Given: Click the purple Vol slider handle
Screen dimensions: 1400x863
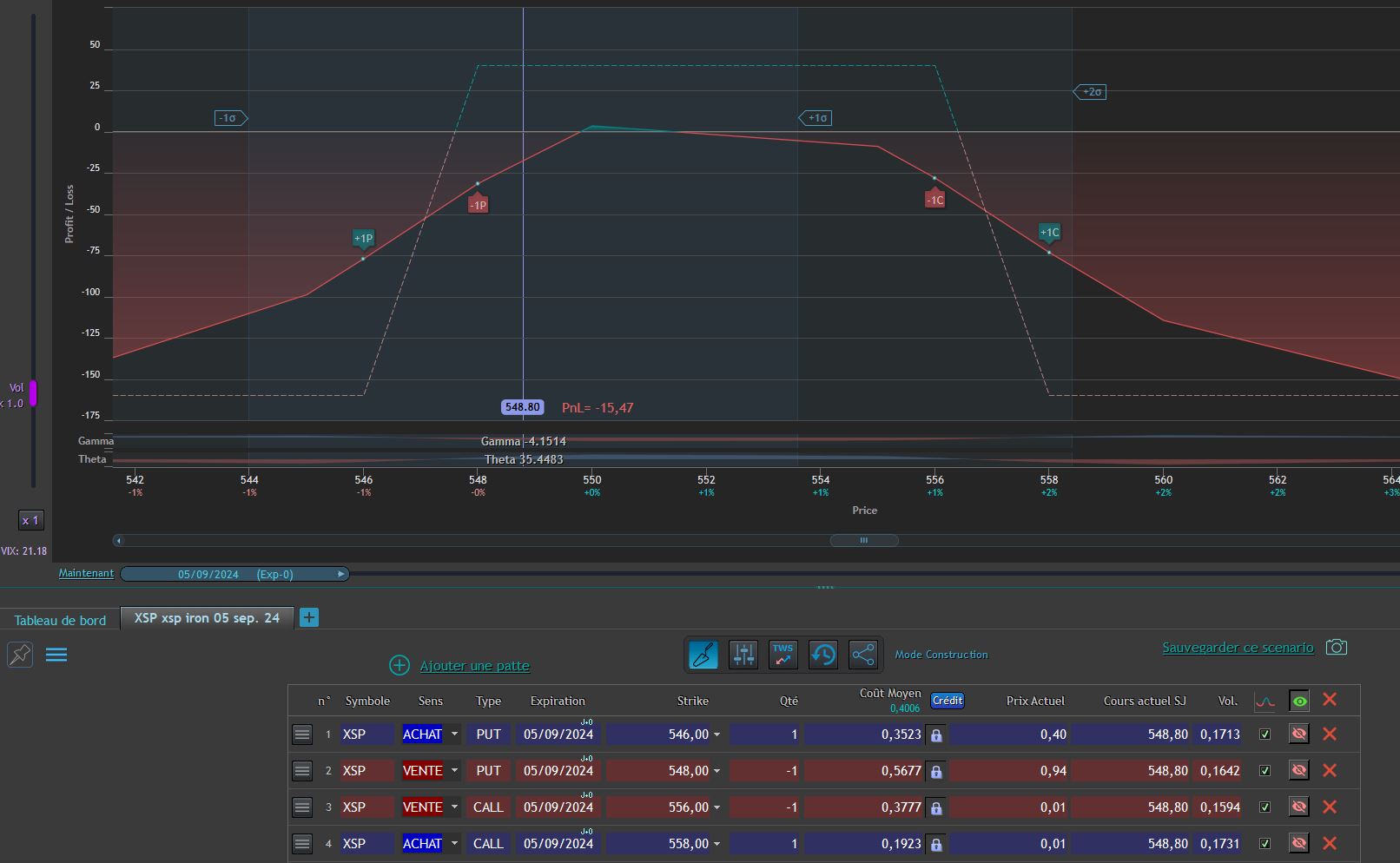Looking at the screenshot, I should click(33, 393).
